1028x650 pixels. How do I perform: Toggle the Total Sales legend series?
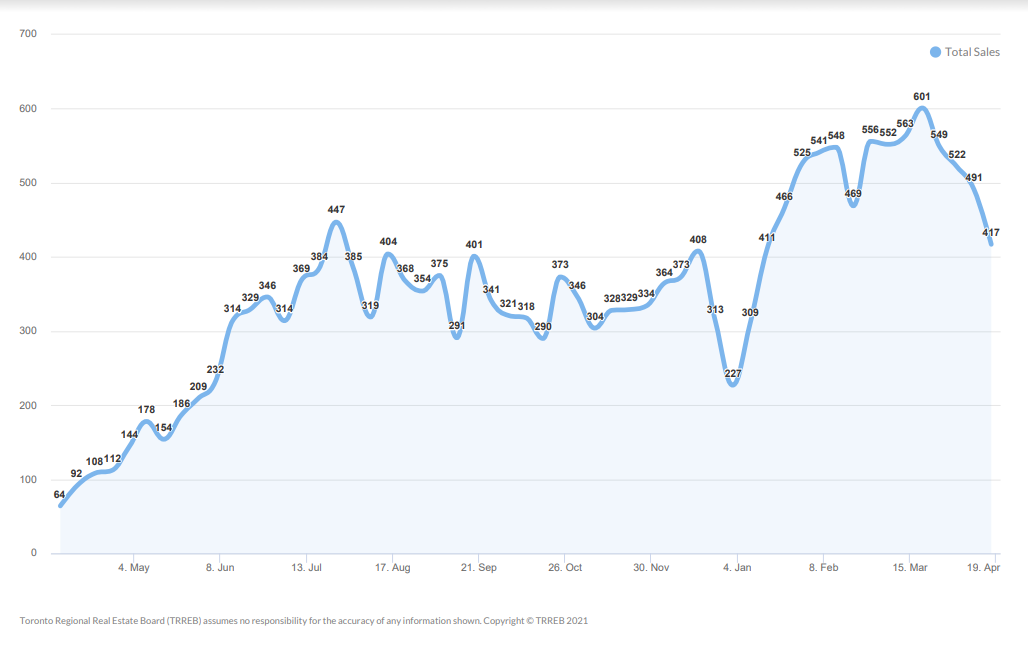(965, 52)
